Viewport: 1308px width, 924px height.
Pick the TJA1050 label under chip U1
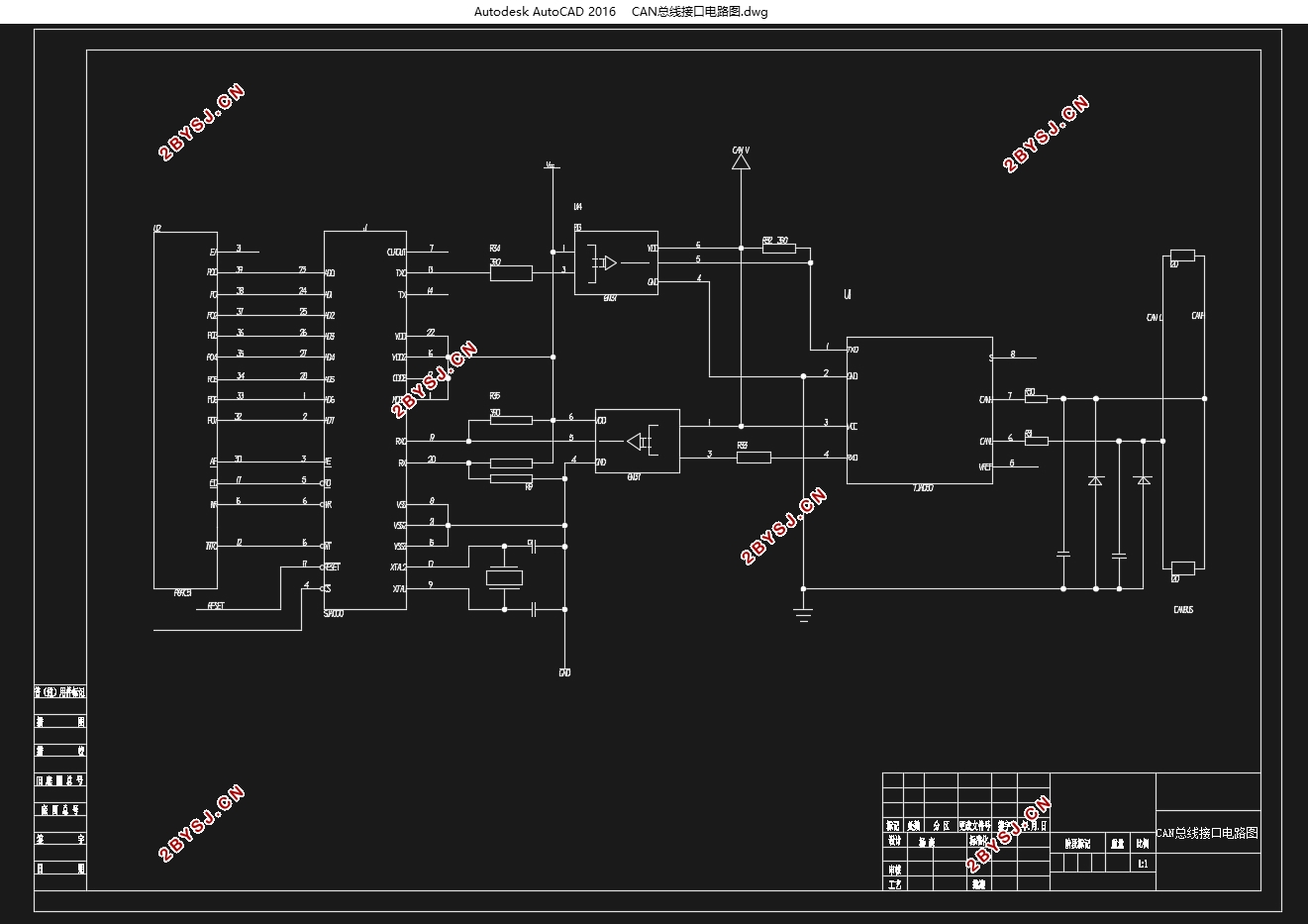[922, 488]
